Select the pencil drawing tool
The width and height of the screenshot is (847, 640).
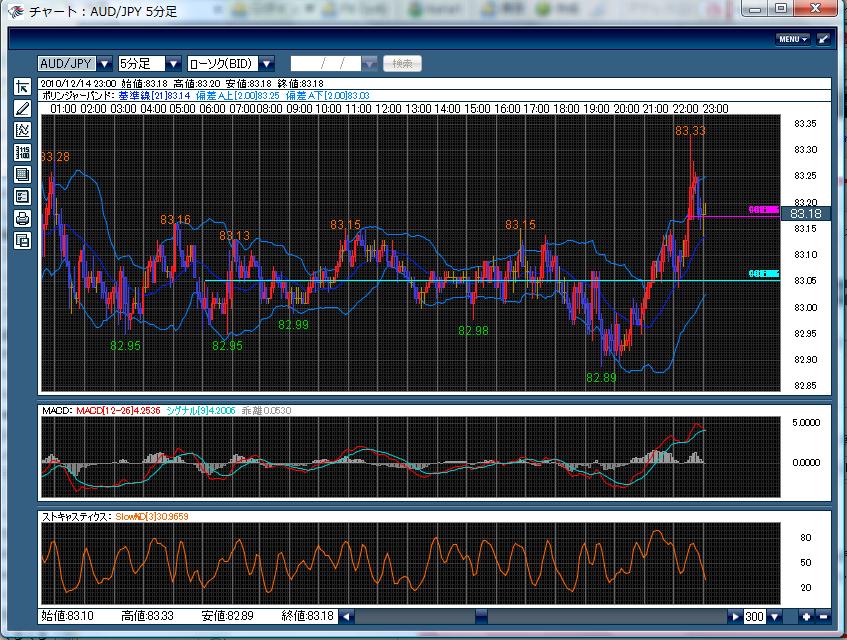point(22,109)
